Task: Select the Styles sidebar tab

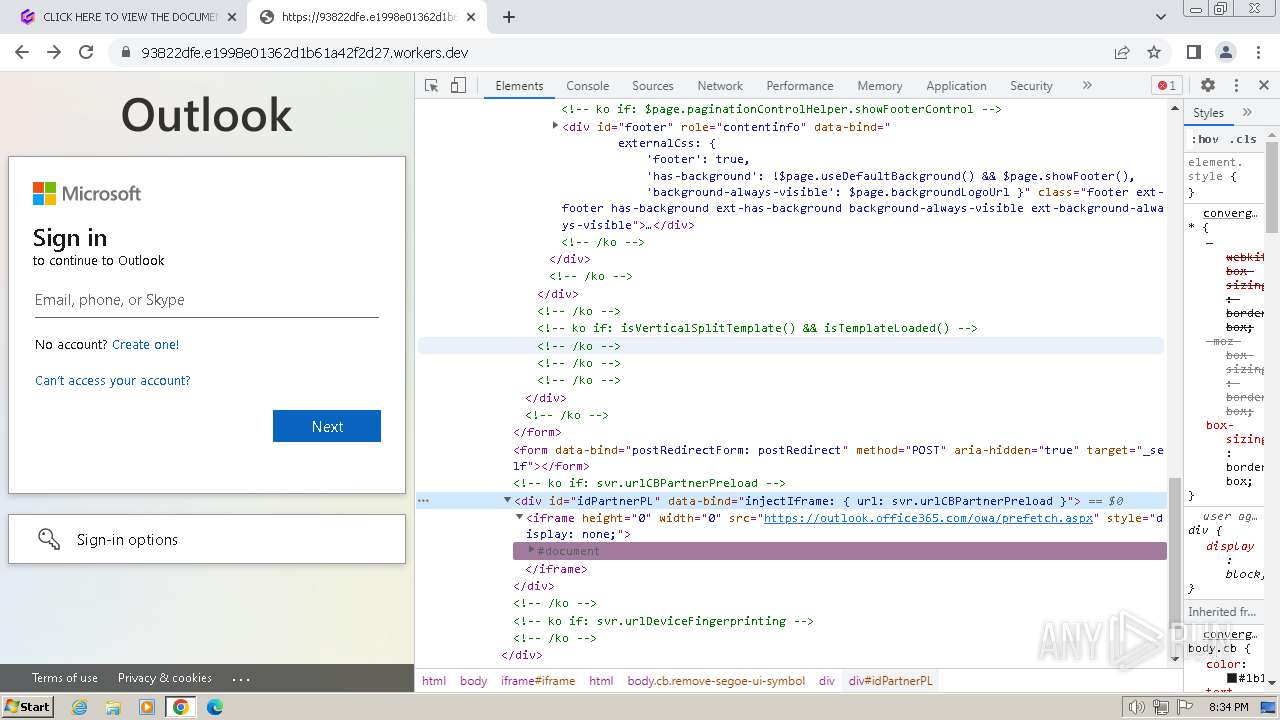Action: [x=1208, y=112]
